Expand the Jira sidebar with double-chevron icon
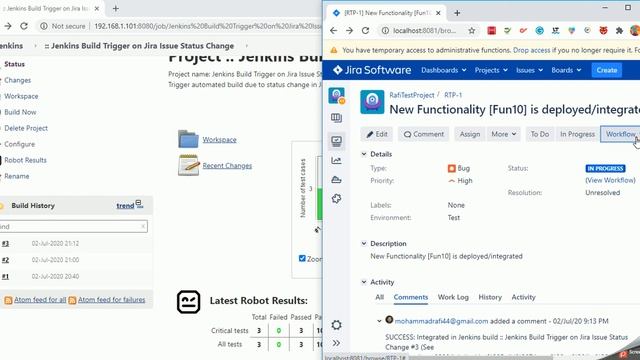Screen dimensions: 640x360 [x=336, y=343]
